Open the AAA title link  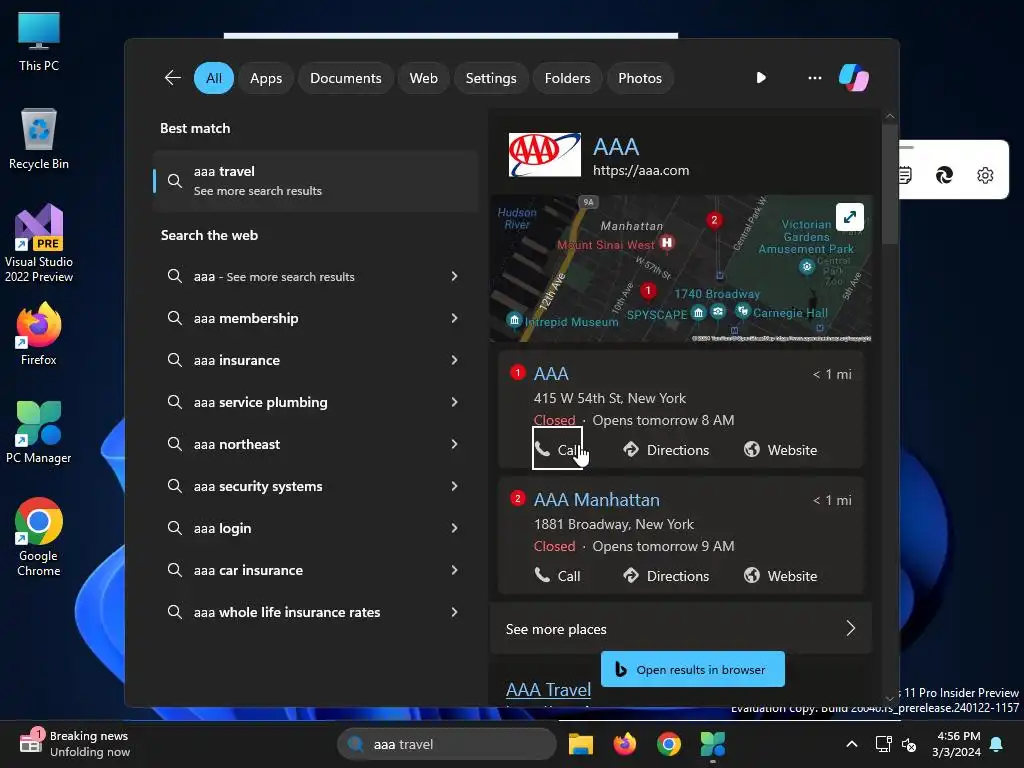click(616, 147)
